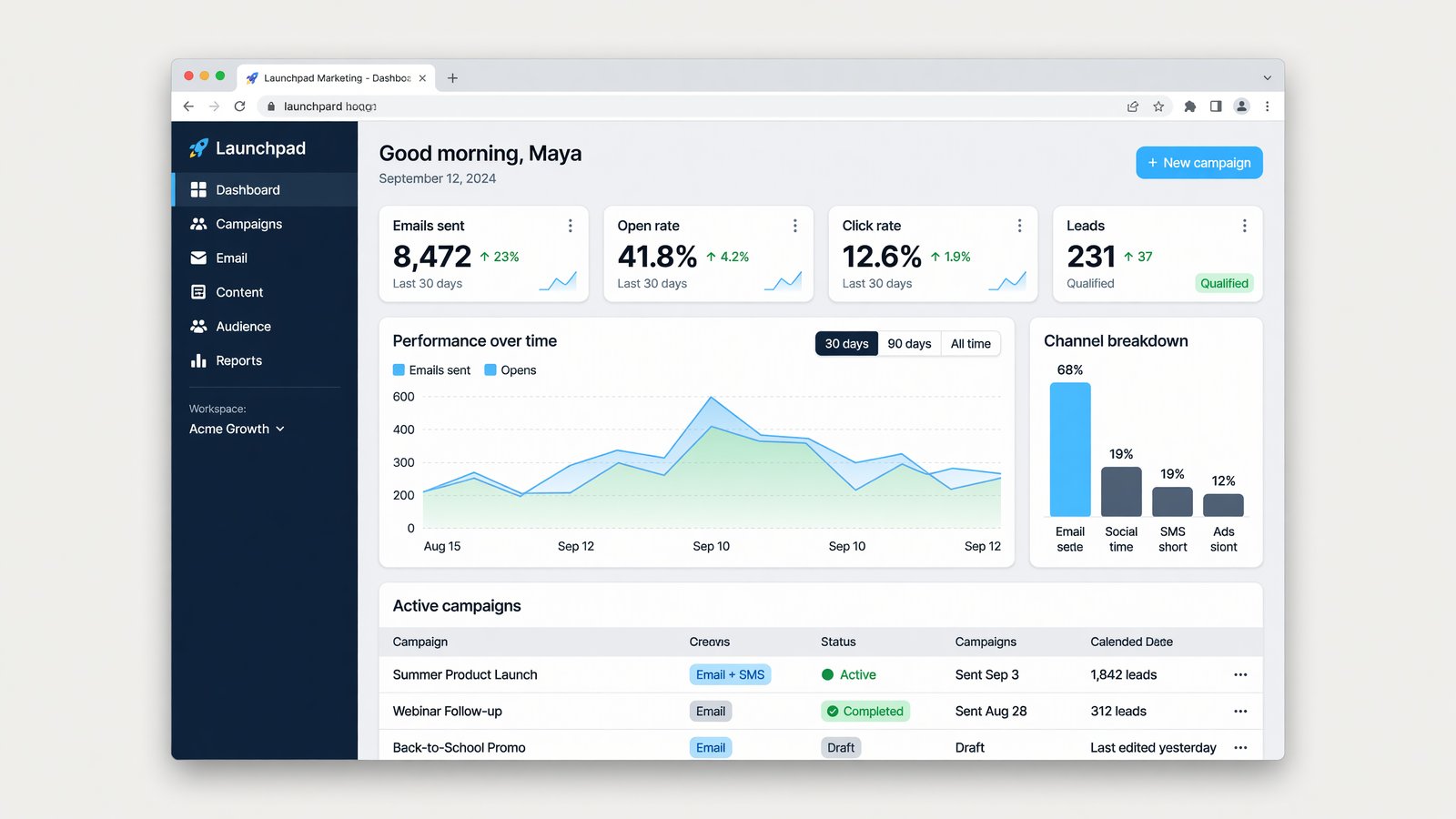
Task: Toggle the browser side panel icon
Action: coord(1216,106)
